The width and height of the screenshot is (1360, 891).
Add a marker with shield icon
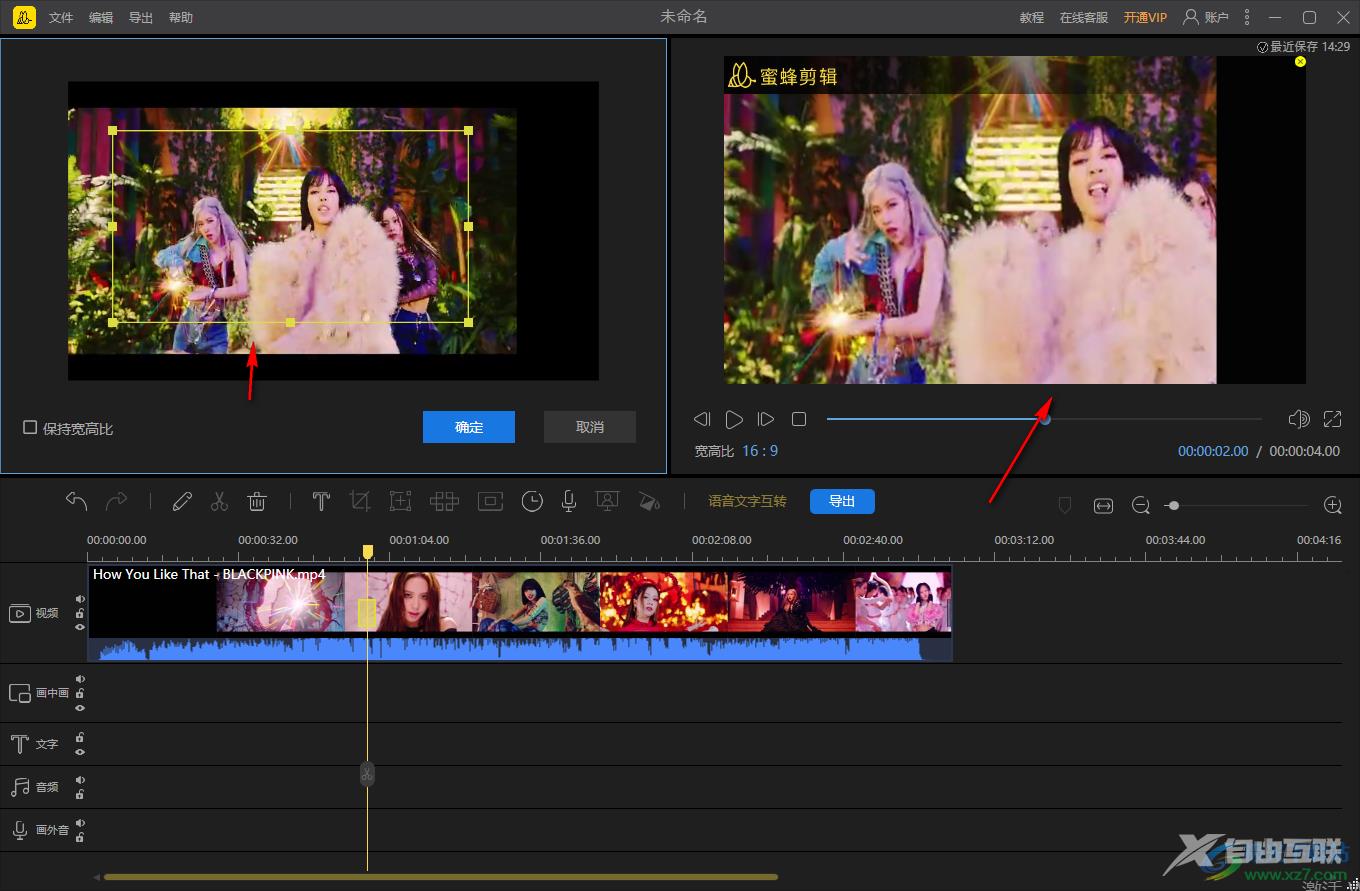pyautogui.click(x=1065, y=506)
